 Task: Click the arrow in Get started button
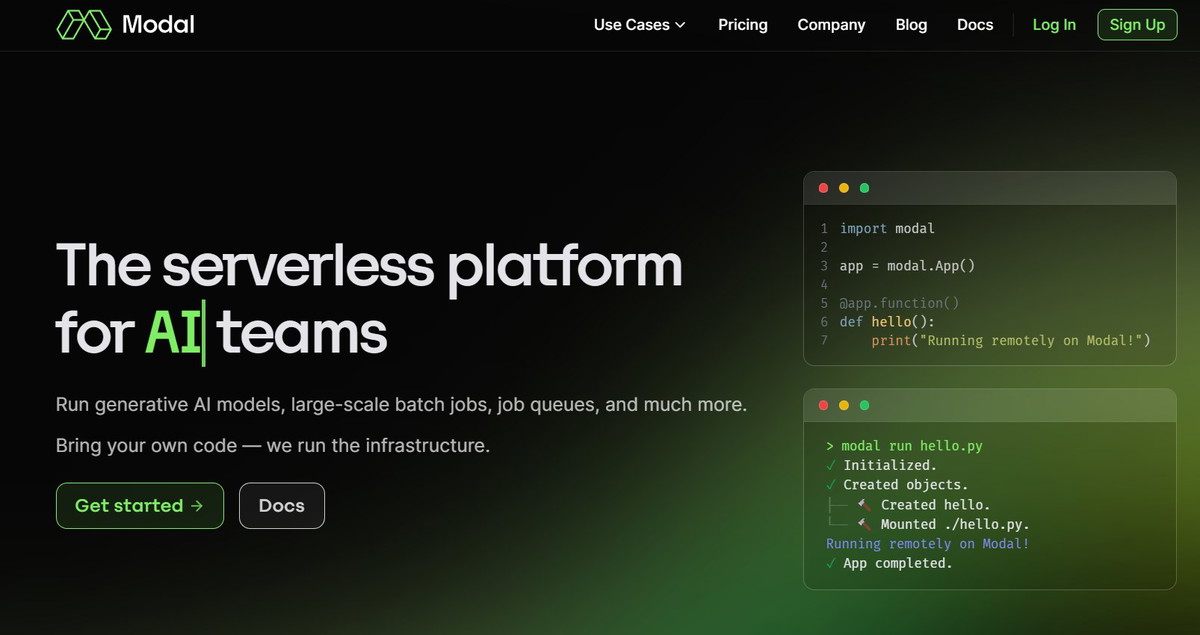197,506
